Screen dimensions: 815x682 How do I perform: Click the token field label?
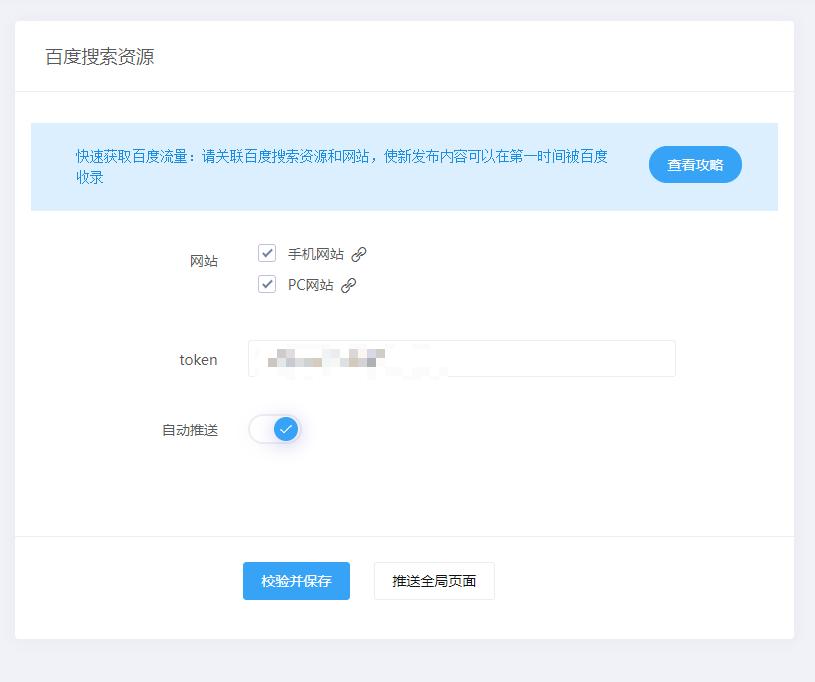(199, 360)
